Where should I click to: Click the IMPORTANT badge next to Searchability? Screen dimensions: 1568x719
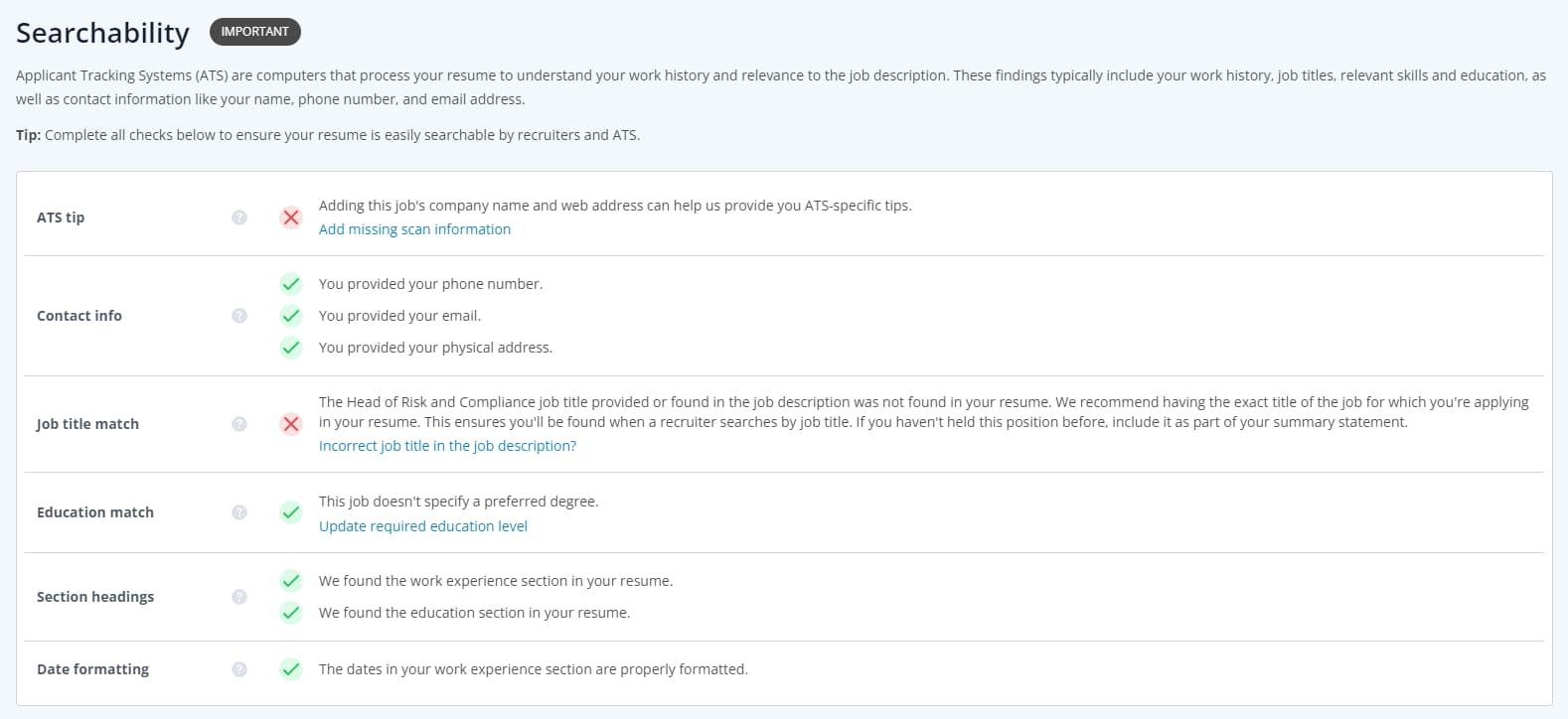(255, 32)
